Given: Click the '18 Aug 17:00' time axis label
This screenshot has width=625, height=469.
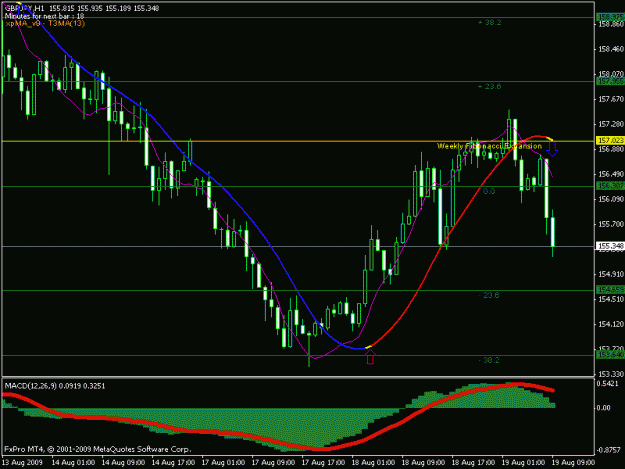Looking at the screenshot, I should (473, 463).
